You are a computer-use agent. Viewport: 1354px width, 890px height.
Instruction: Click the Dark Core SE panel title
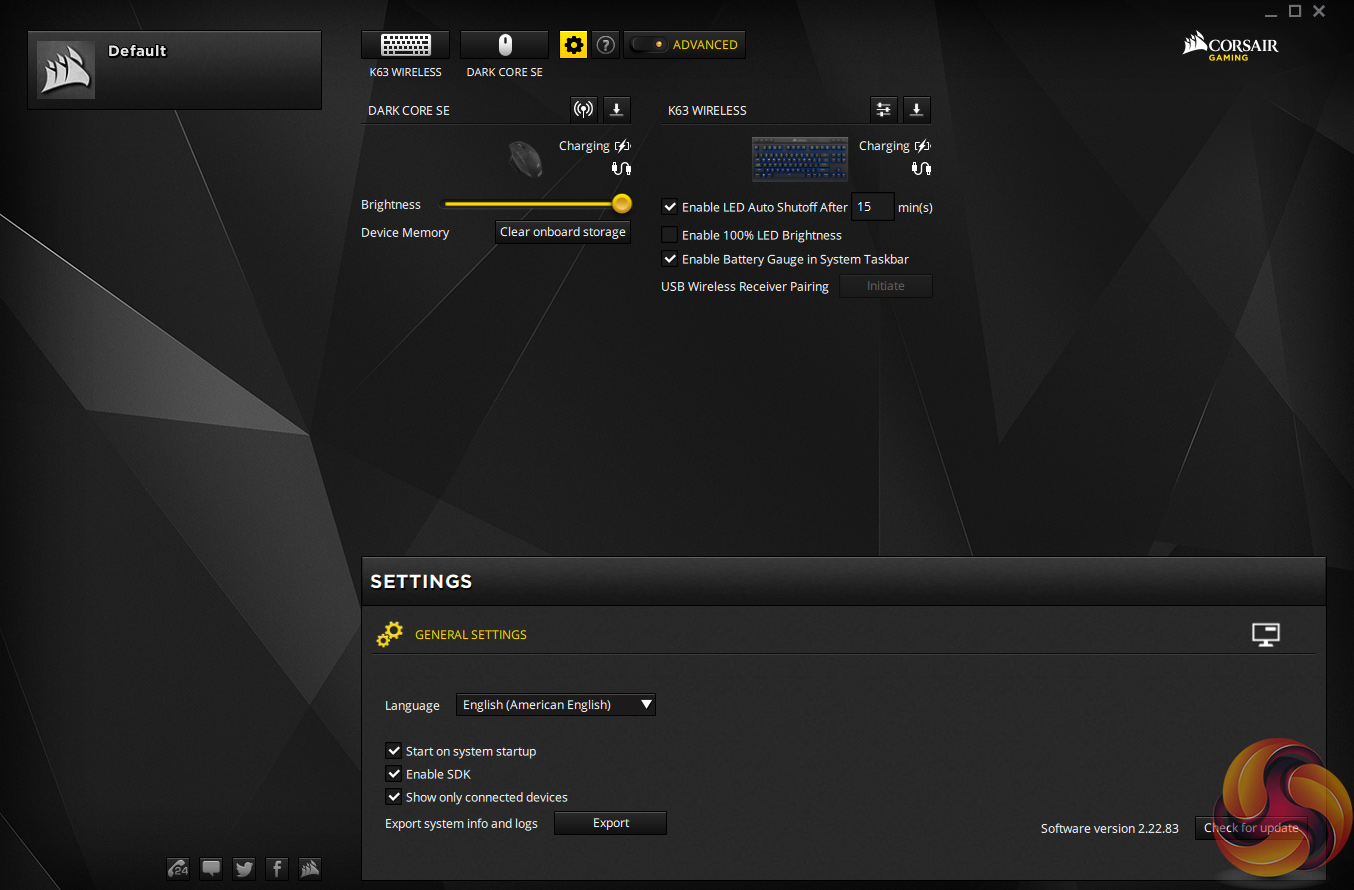pos(409,111)
